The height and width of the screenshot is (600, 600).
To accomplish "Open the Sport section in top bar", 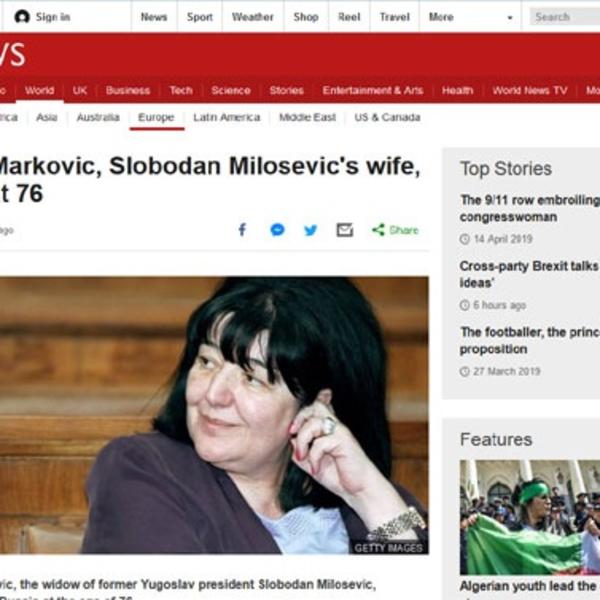I will (x=199, y=17).
